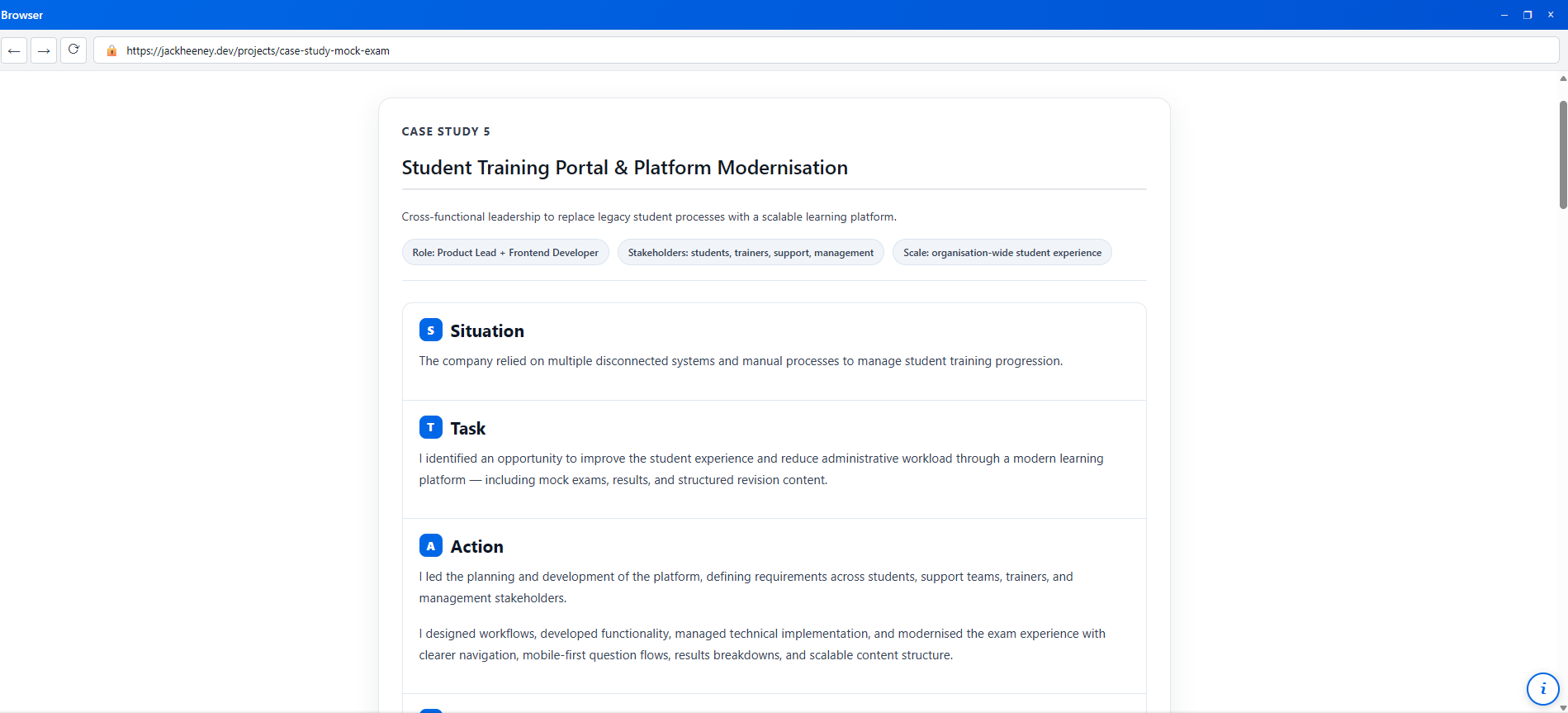Restore down the Browser window
The height and width of the screenshot is (713, 1568).
pyautogui.click(x=1528, y=15)
